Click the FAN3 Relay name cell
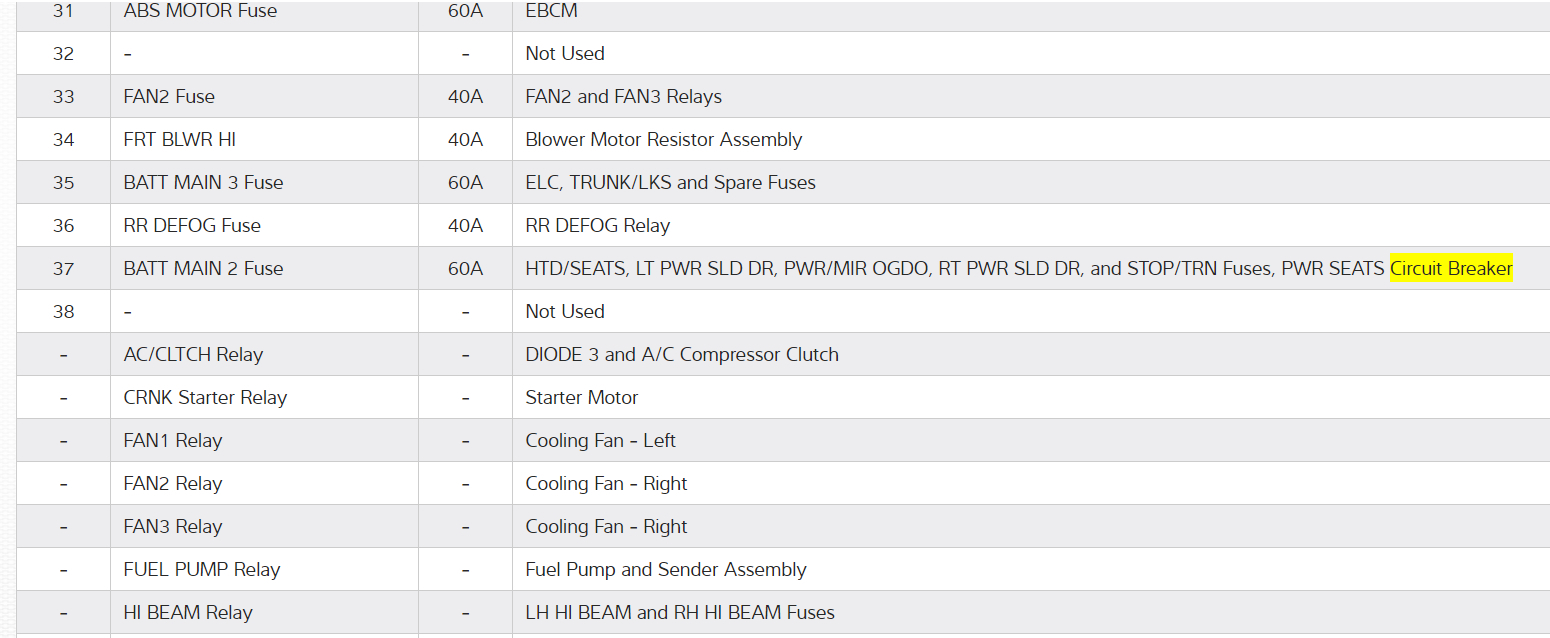This screenshot has width=1550, height=638. click(173, 527)
